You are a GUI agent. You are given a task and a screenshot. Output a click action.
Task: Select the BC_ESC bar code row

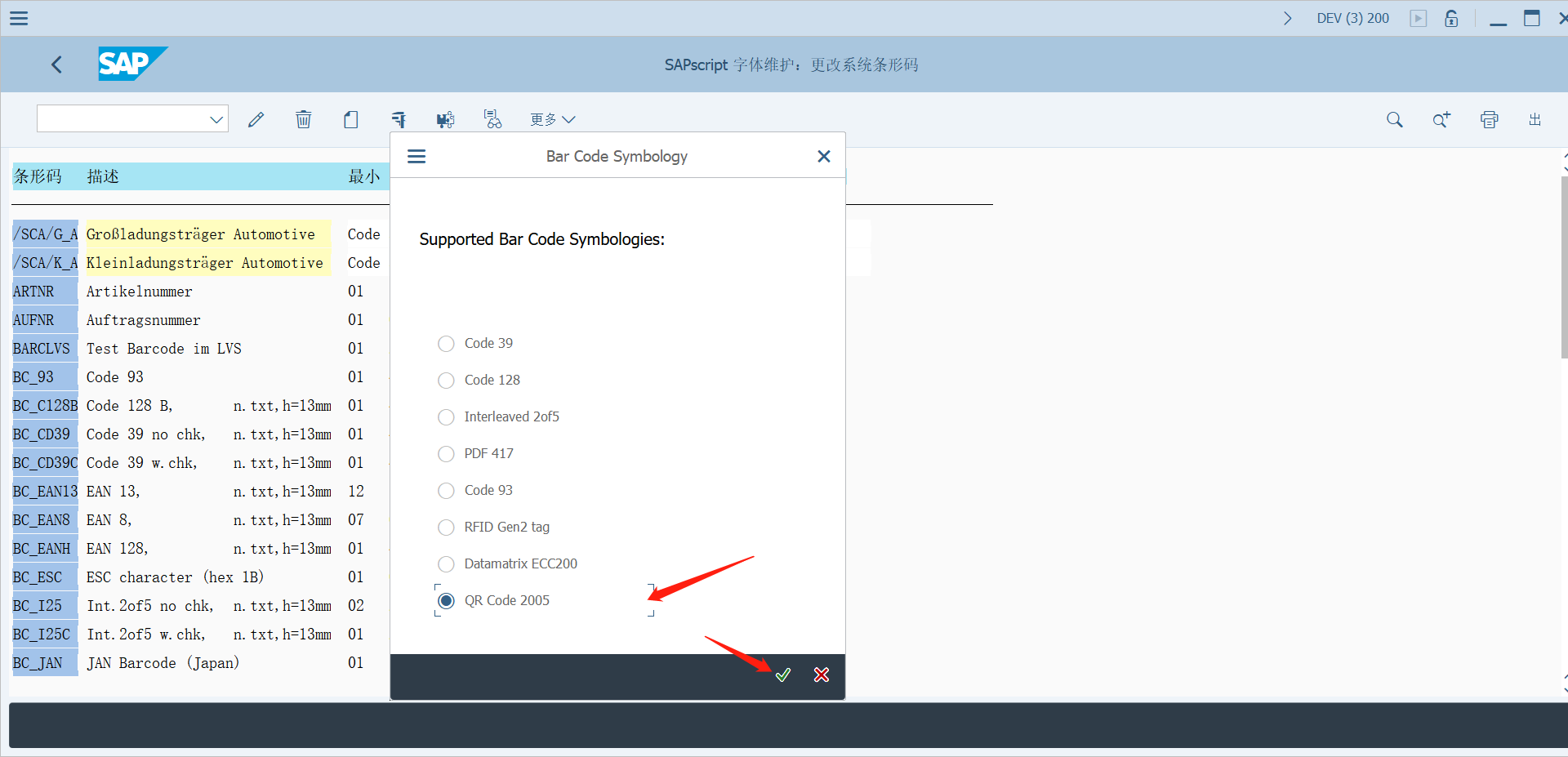point(45,577)
